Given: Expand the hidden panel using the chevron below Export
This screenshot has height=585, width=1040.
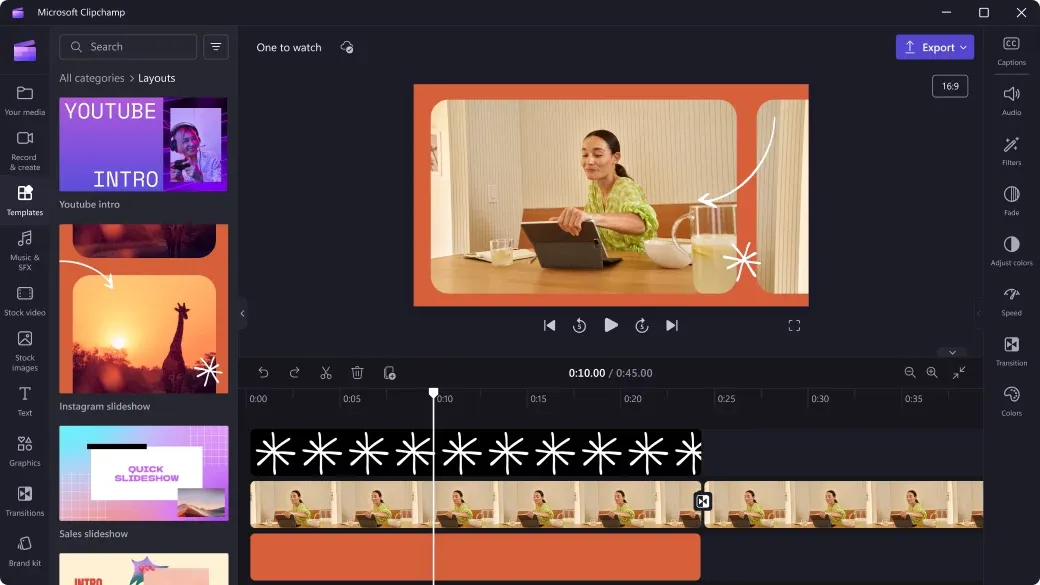Looking at the screenshot, I should coord(952,352).
